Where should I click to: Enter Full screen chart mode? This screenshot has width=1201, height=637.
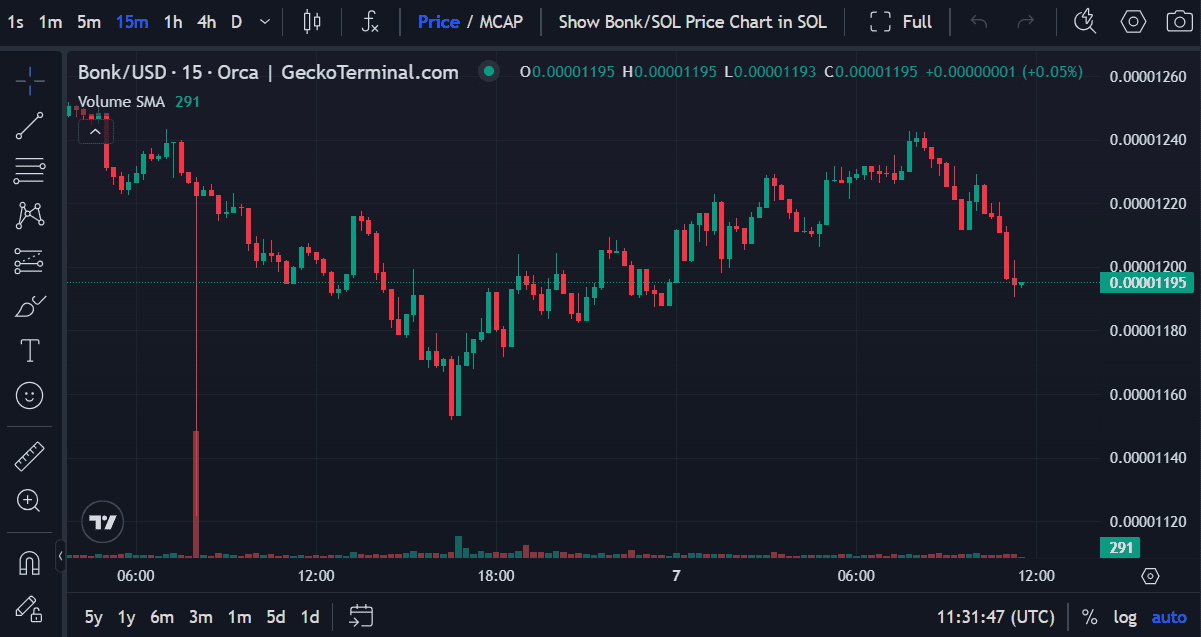(900, 21)
